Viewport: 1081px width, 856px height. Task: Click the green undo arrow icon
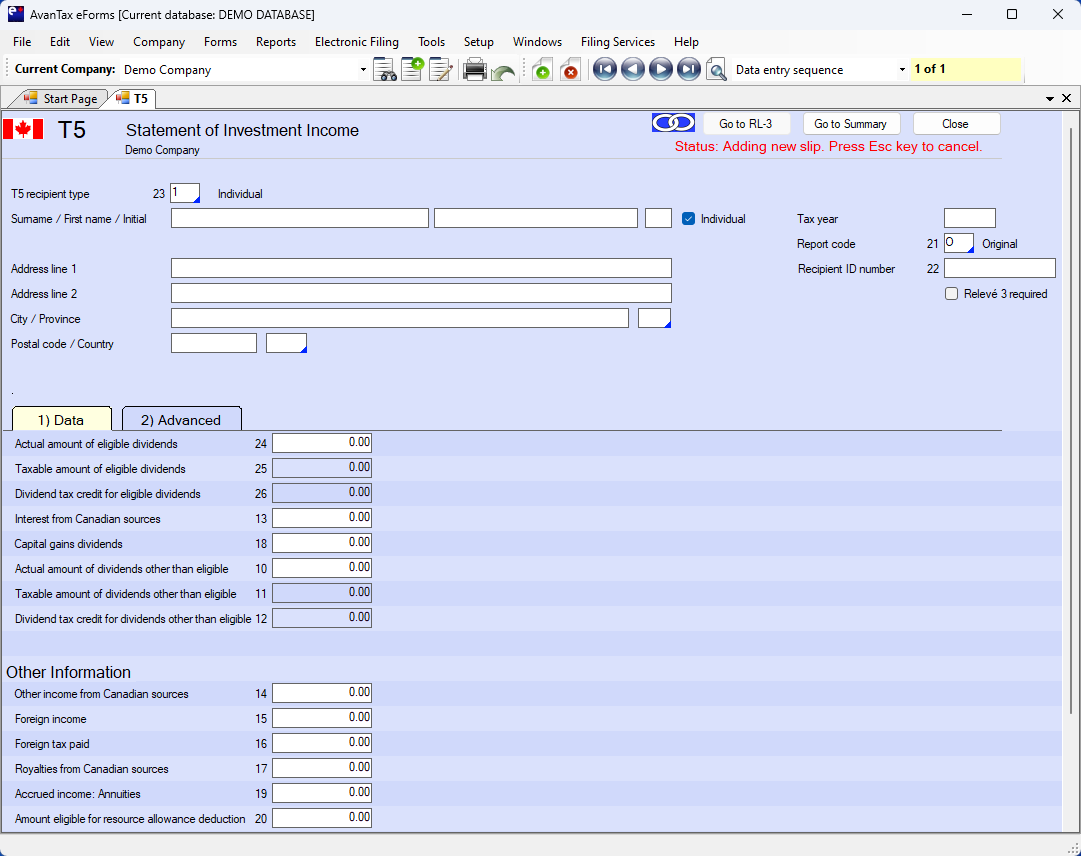[503, 72]
